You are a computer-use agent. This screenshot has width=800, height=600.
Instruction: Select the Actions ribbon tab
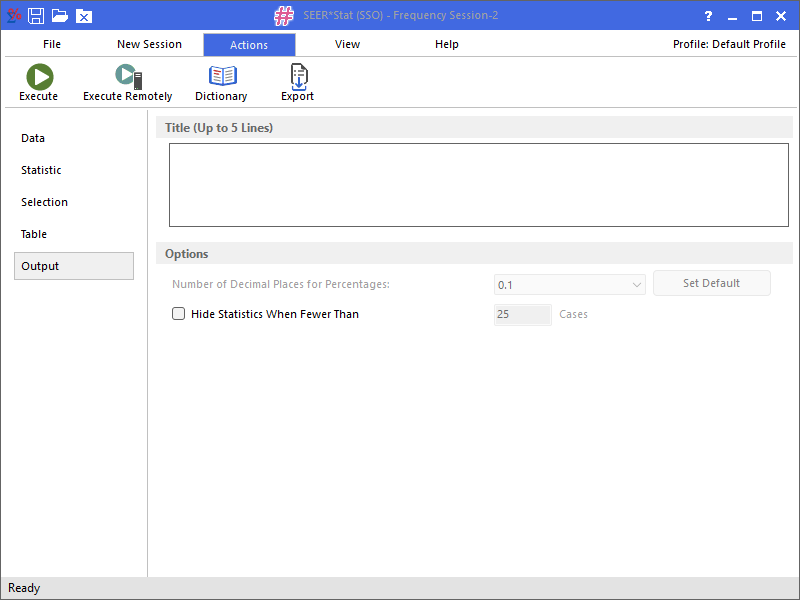pyautogui.click(x=249, y=45)
